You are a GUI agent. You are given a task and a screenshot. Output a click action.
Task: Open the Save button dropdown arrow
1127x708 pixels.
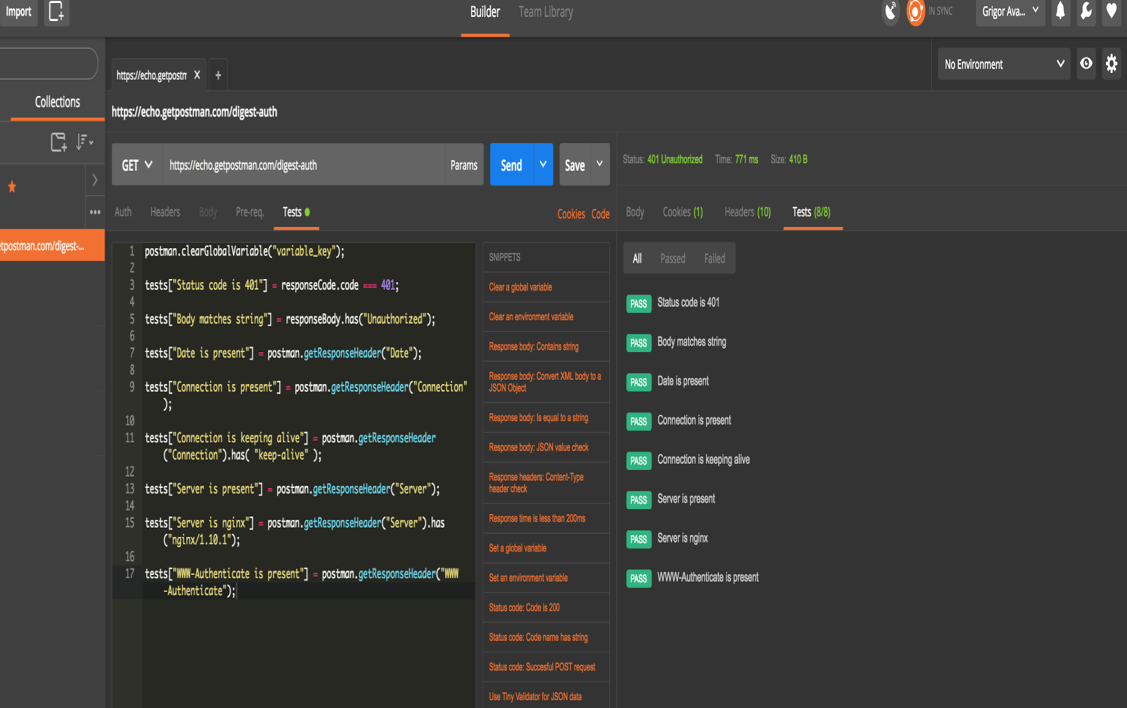click(x=599, y=165)
